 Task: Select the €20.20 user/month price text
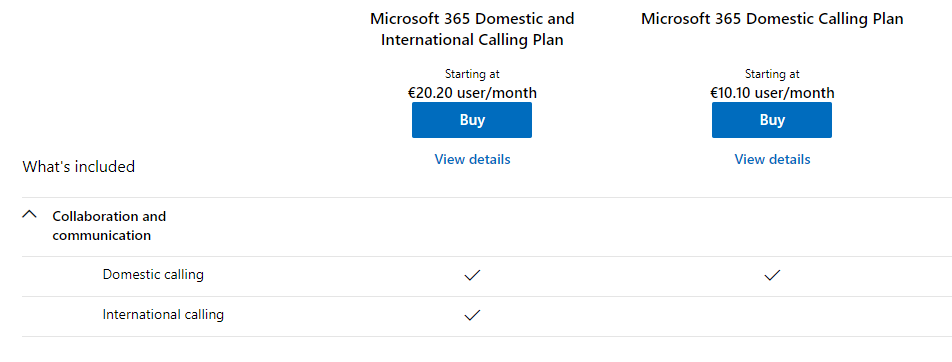(x=472, y=93)
